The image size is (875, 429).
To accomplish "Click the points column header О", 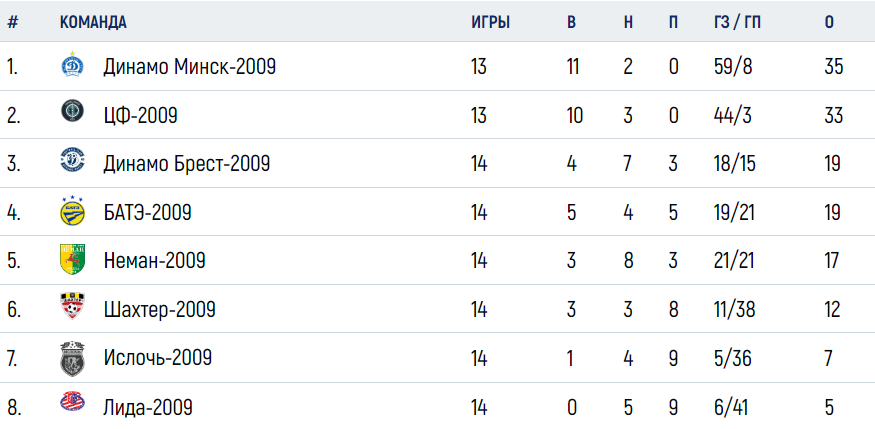I will coord(829,22).
